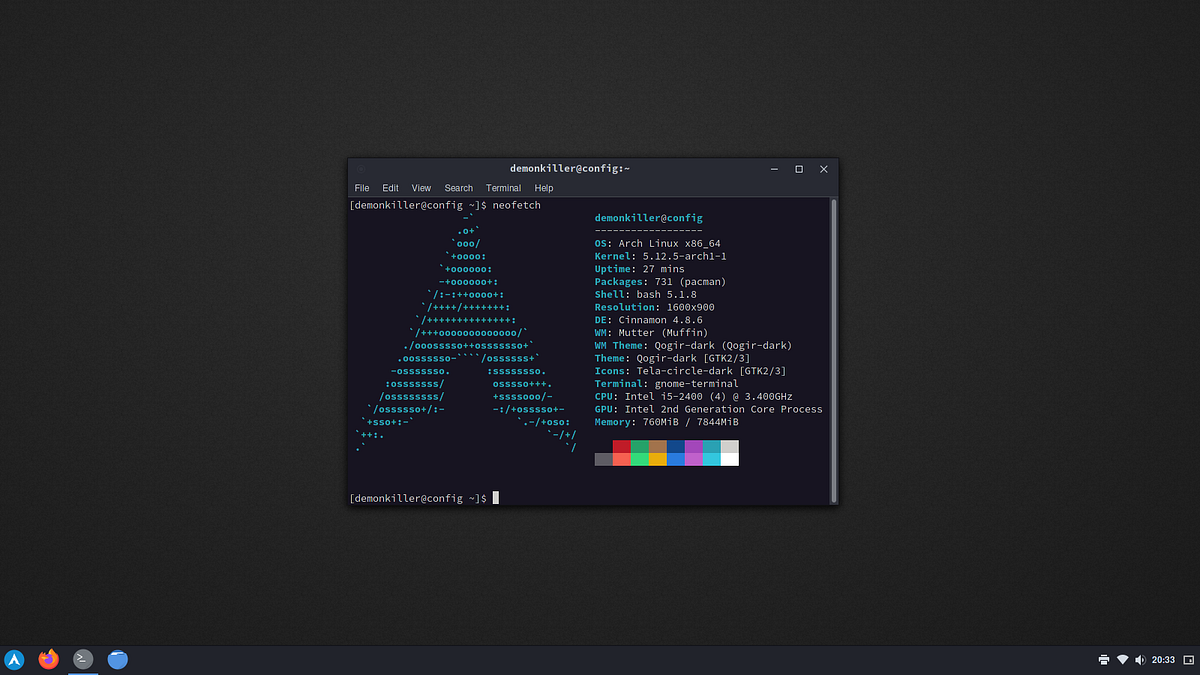Viewport: 1200px width, 675px height.
Task: Open the Edit menu
Action: (x=390, y=187)
